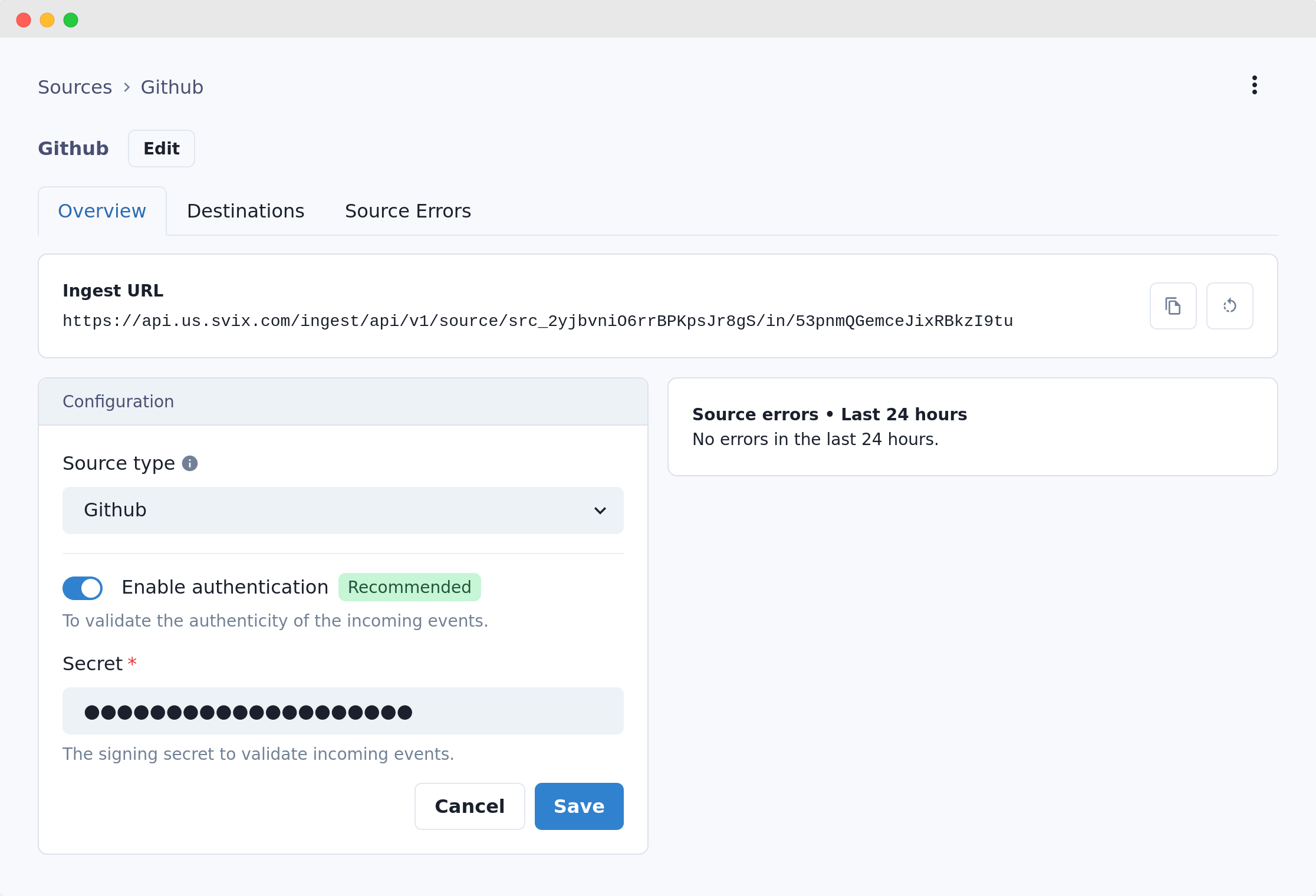Disable the Enable authentication toggle
Image resolution: width=1316 pixels, height=896 pixels.
click(x=83, y=588)
